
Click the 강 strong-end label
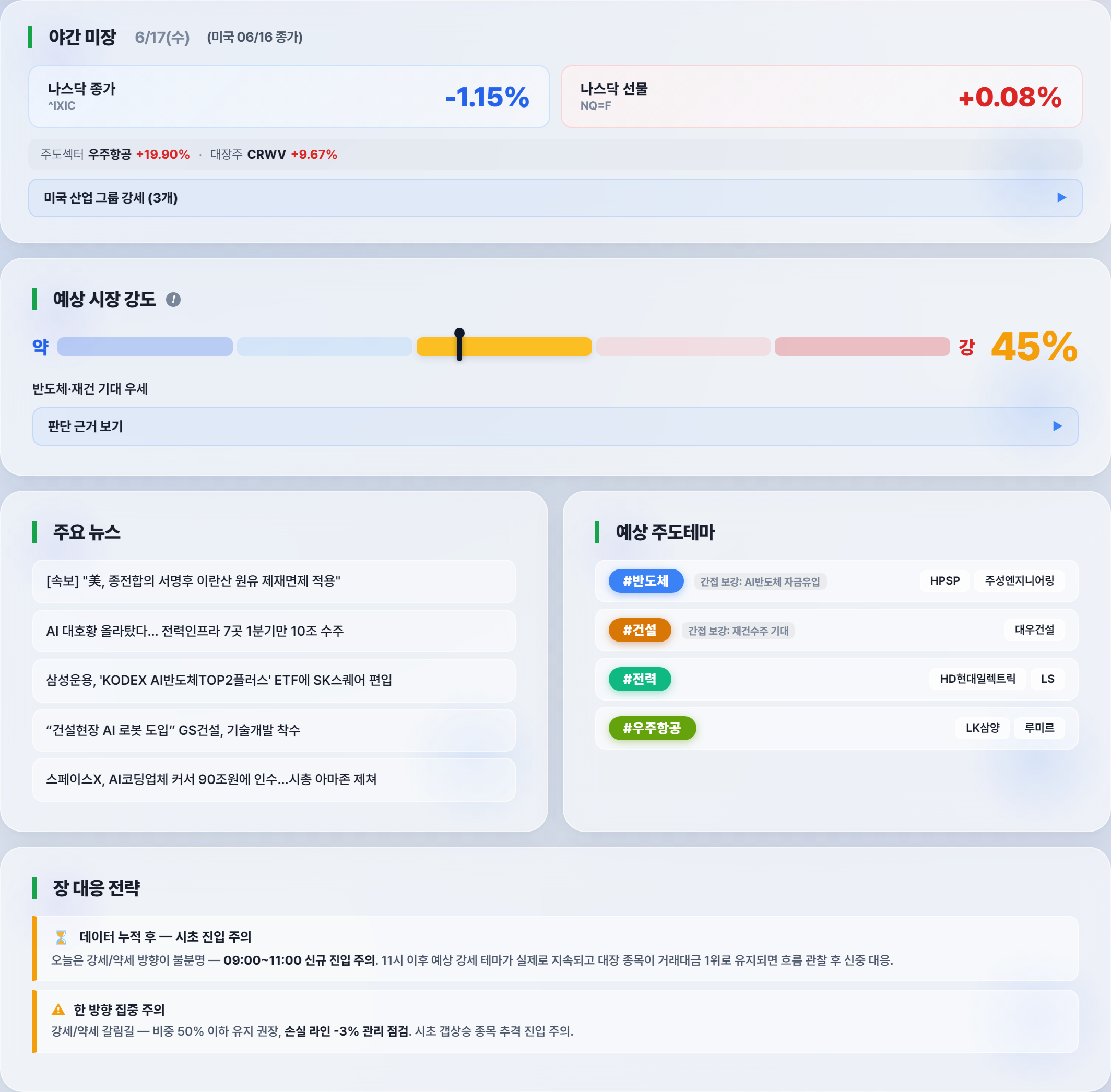(x=966, y=347)
